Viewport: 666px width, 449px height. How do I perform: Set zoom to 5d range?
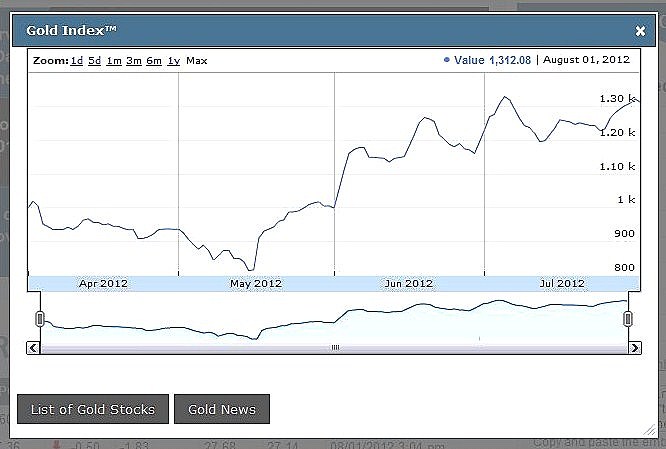click(95, 61)
